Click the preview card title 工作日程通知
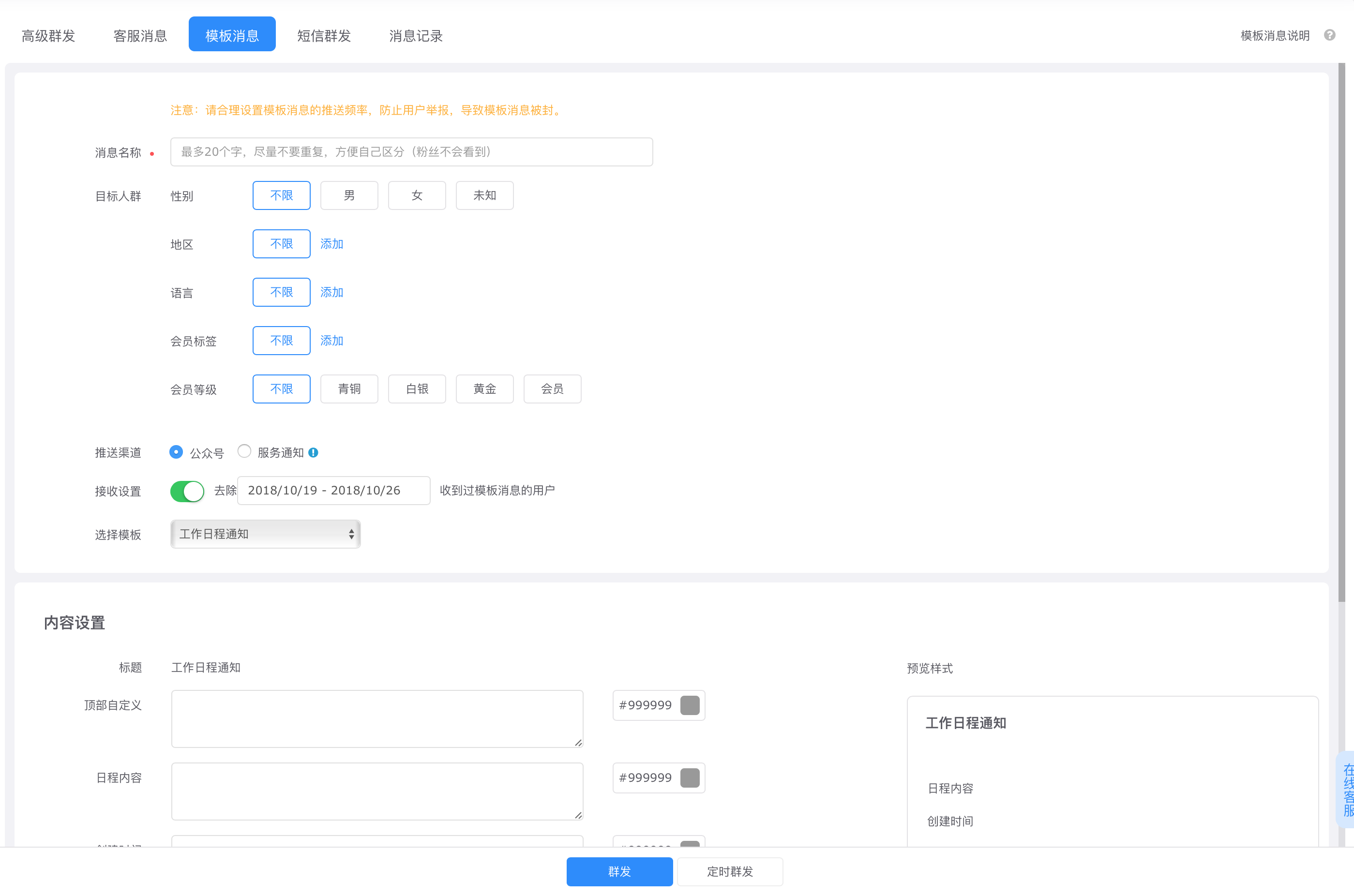This screenshot has width=1354, height=896. pyautogui.click(x=966, y=723)
